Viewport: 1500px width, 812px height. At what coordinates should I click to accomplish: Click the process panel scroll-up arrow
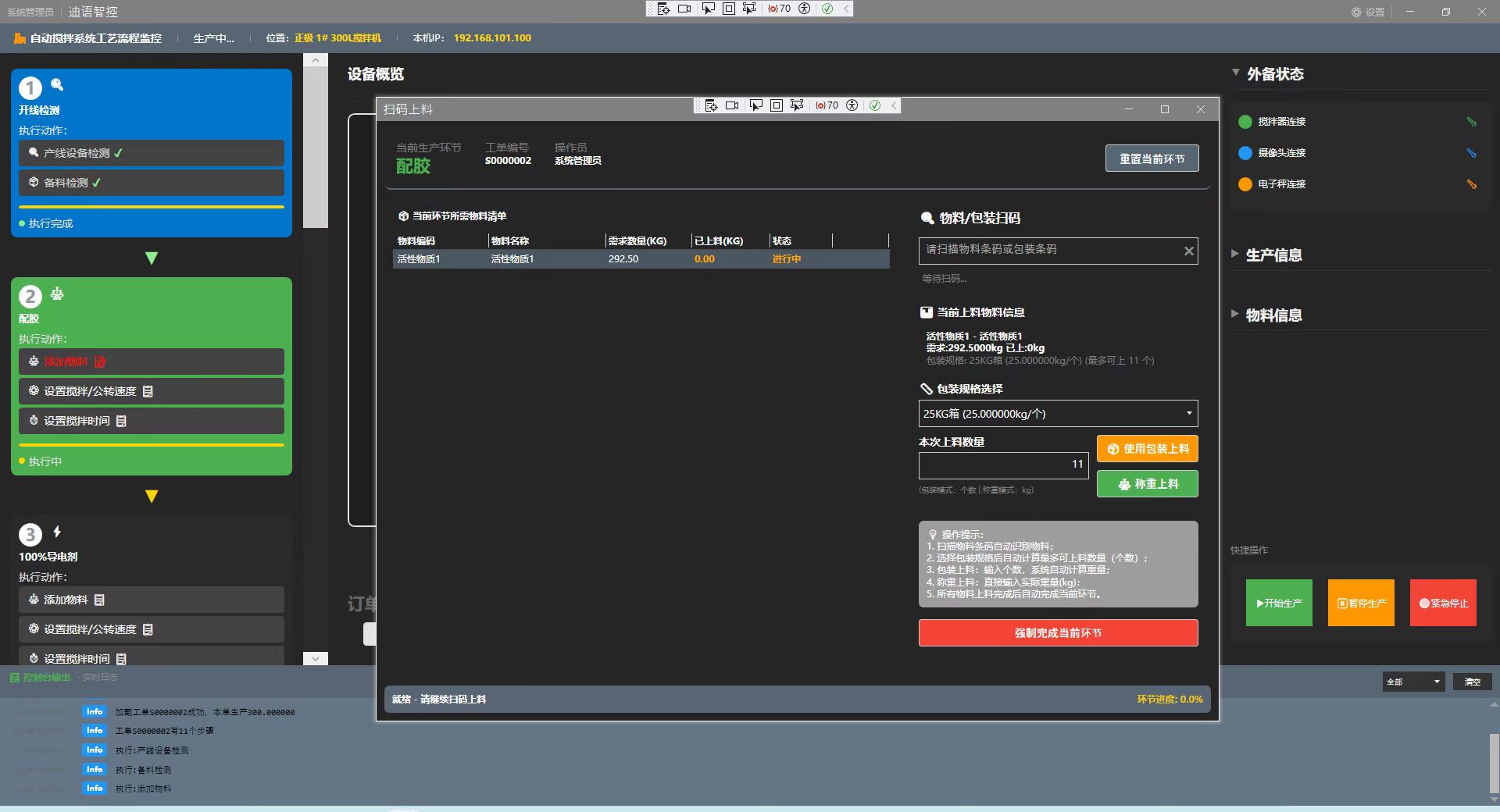click(315, 60)
